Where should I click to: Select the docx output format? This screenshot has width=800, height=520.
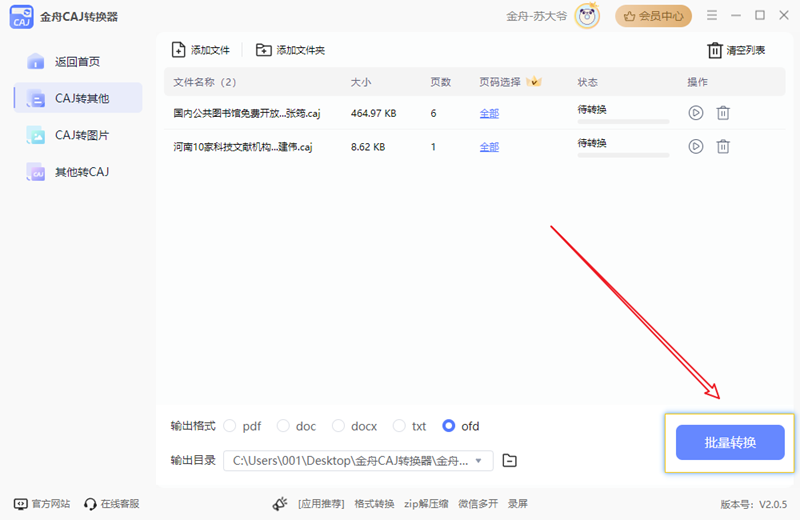(338, 426)
